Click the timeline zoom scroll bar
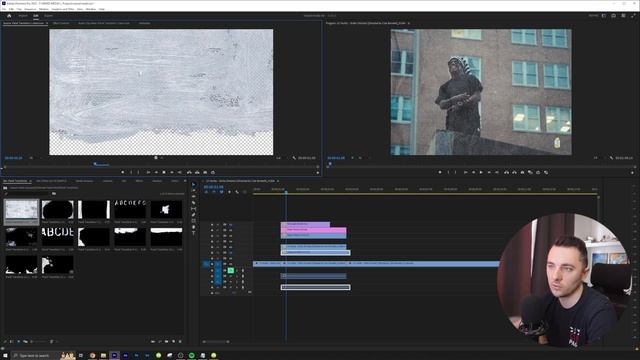Image resolution: width=640 pixels, height=360 pixels. 216,341
